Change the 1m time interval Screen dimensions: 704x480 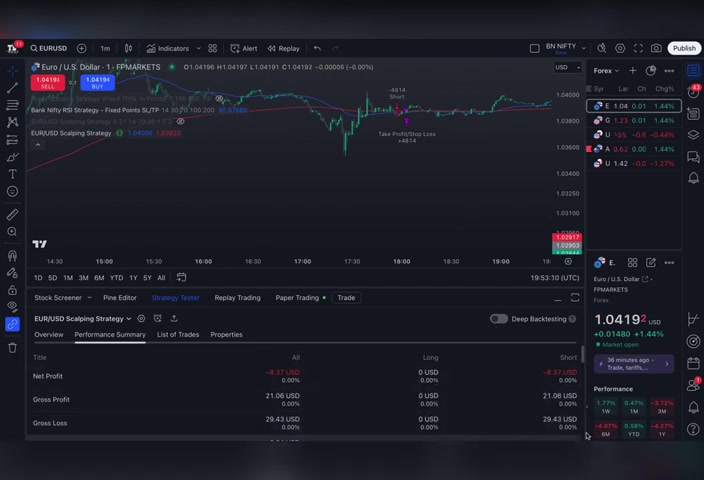click(105, 48)
